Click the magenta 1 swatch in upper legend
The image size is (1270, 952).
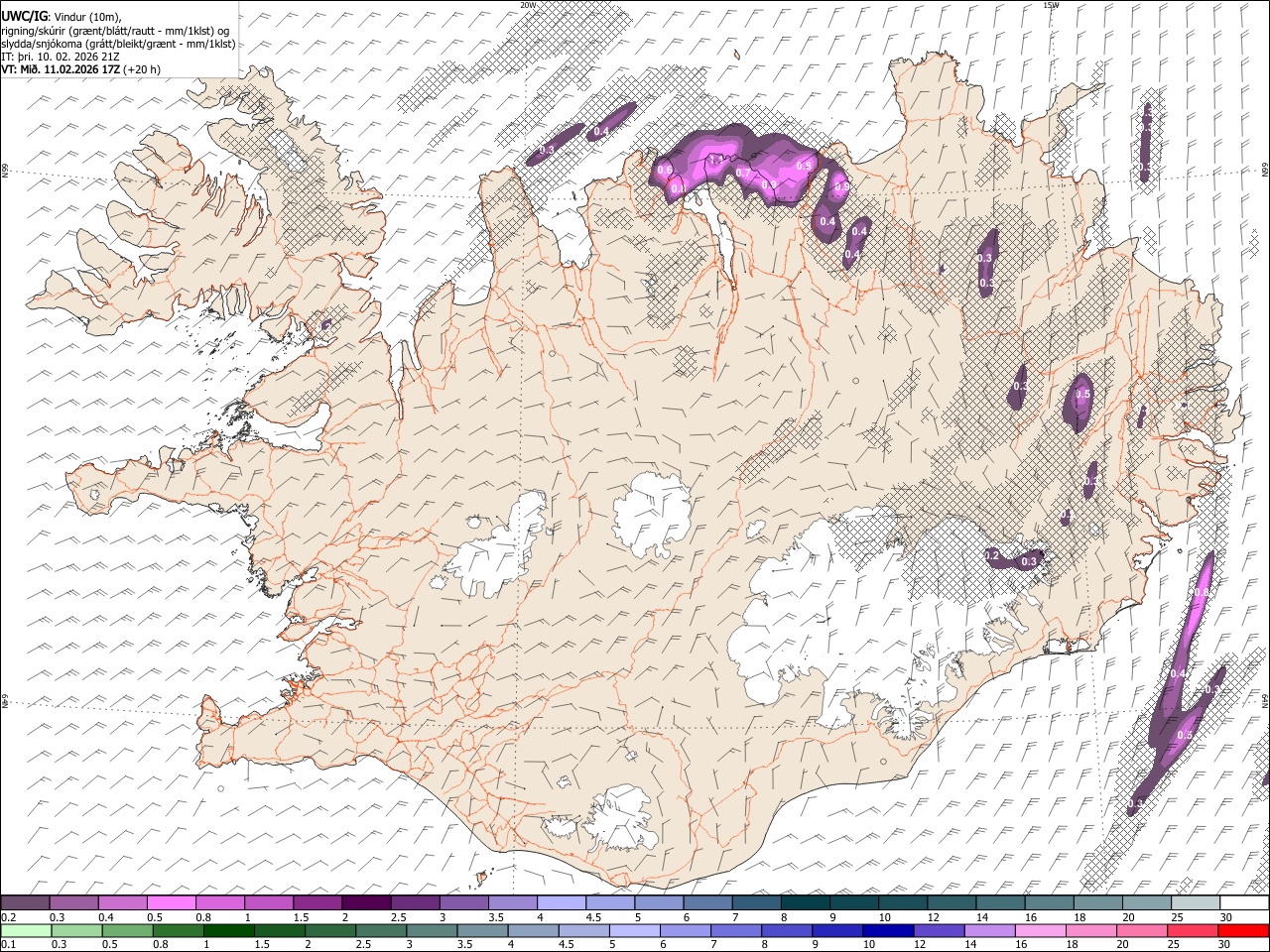pos(269,903)
